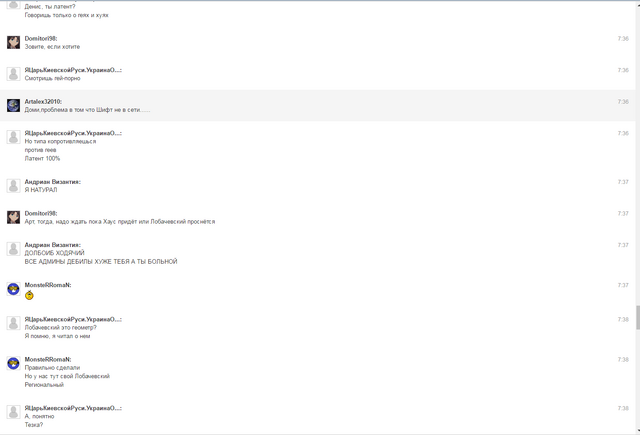Click the Андриан Византия name above "Я НАТУРАЛ"
640x435 pixels.
click(x=53, y=182)
